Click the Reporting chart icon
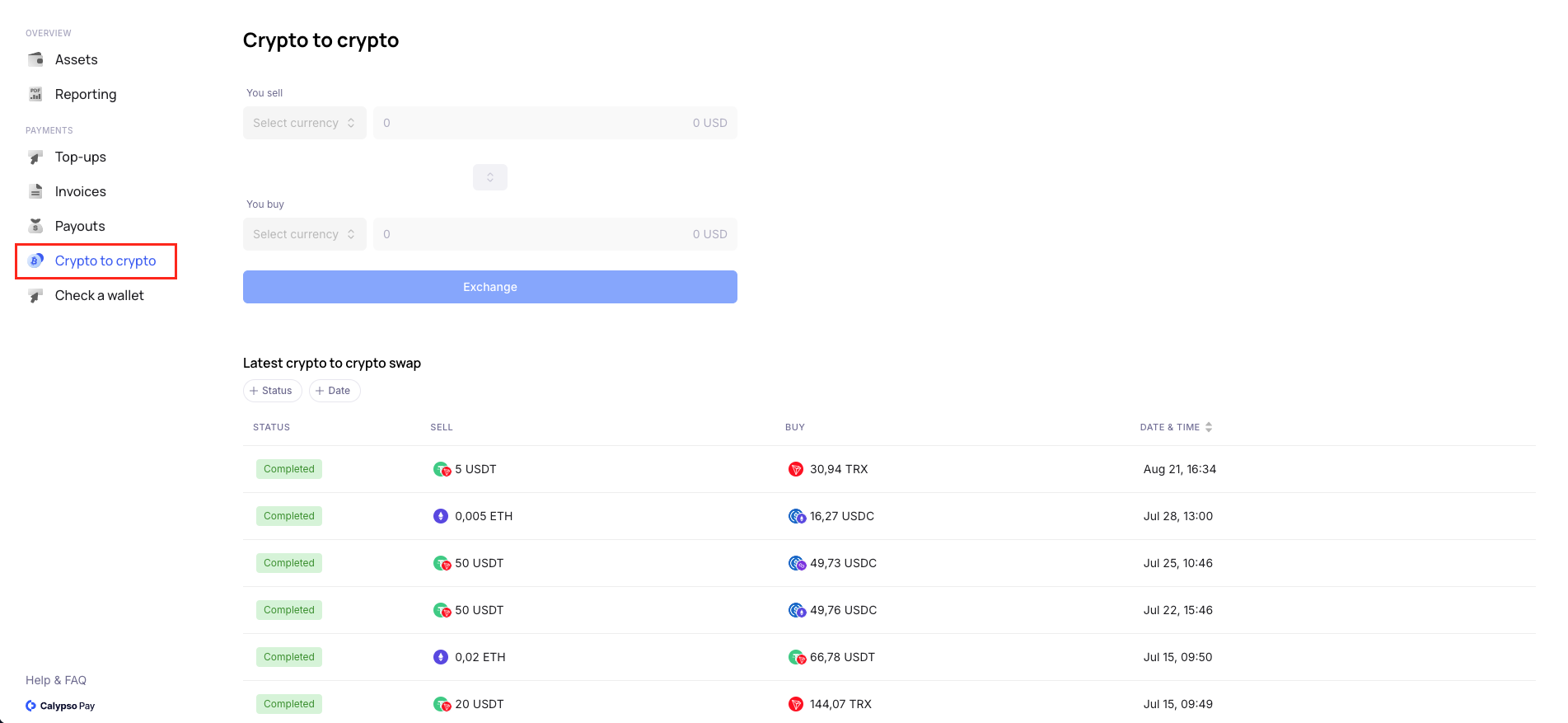The width and height of the screenshot is (1568, 723). pyautogui.click(x=35, y=94)
